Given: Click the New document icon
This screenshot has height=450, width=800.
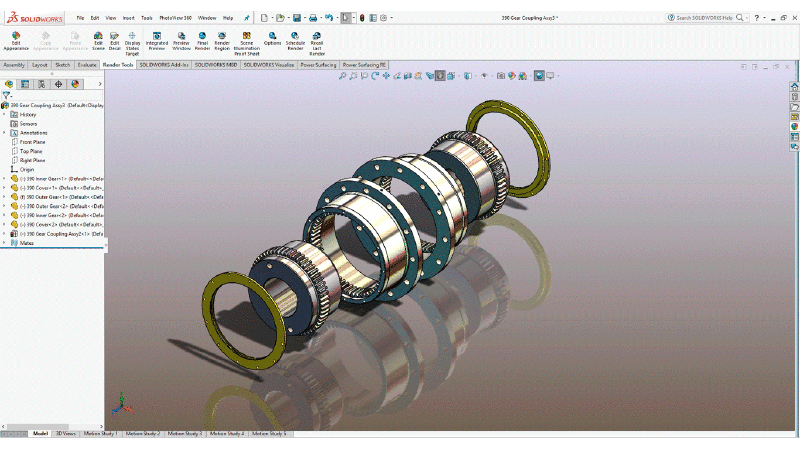Looking at the screenshot, I should (264, 18).
